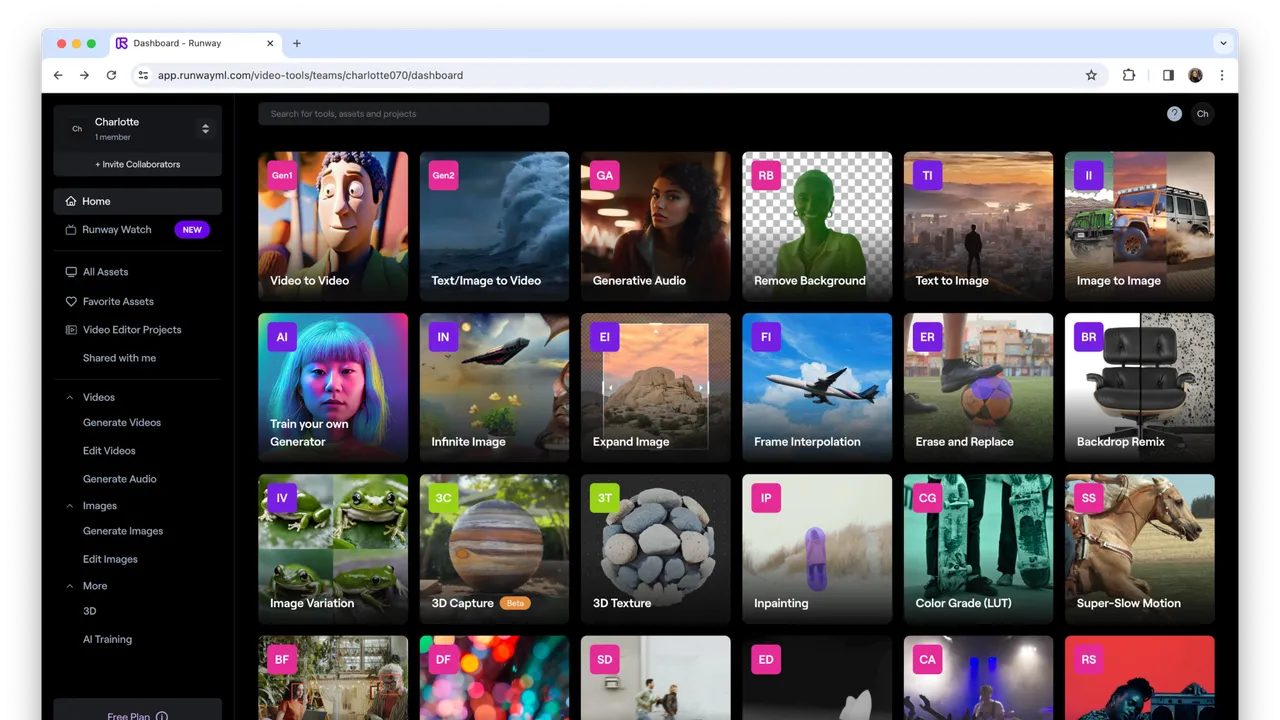Click the Gen1 badge on Video to Video

(x=282, y=175)
